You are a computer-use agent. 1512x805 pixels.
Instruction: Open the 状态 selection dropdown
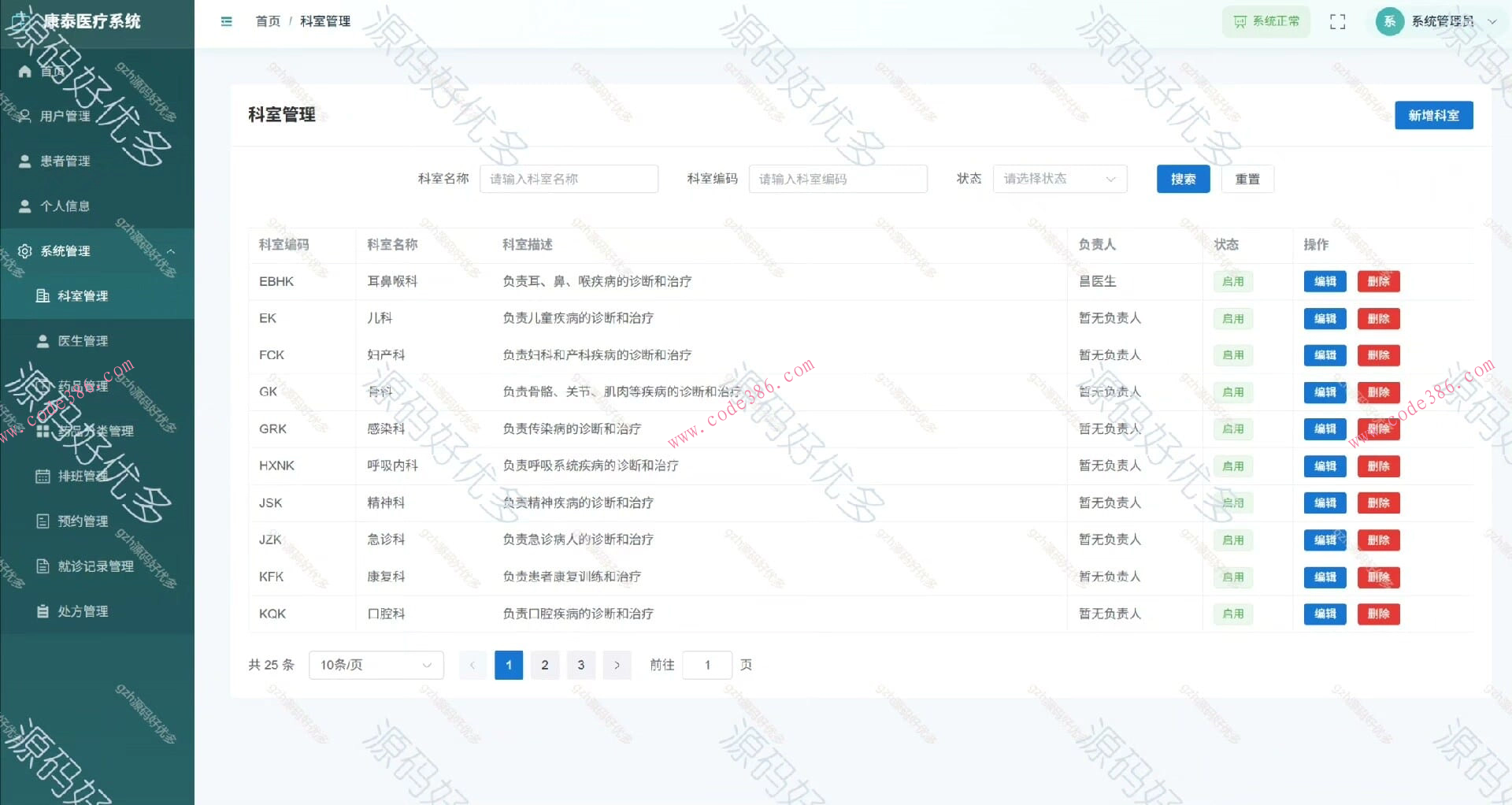[x=1059, y=179]
